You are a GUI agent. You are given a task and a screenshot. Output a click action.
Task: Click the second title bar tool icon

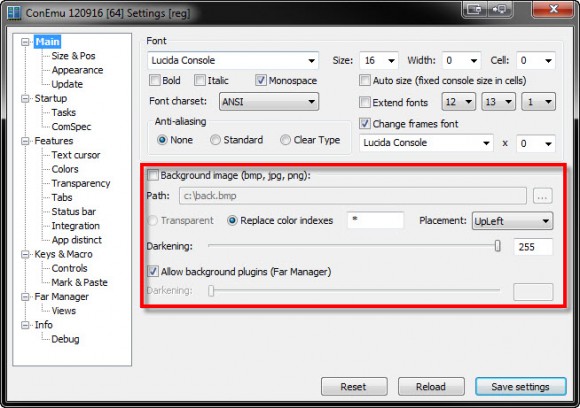499,9
